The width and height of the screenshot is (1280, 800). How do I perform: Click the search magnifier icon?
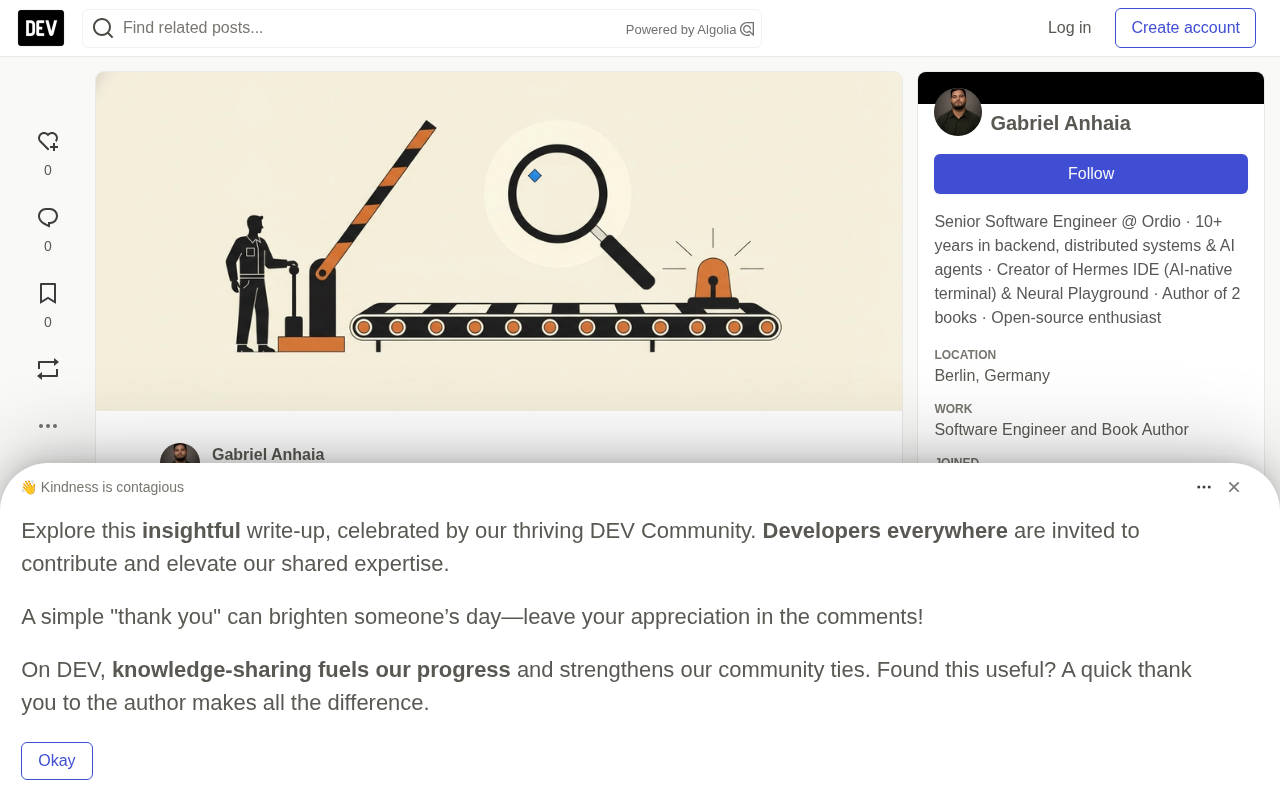point(103,28)
